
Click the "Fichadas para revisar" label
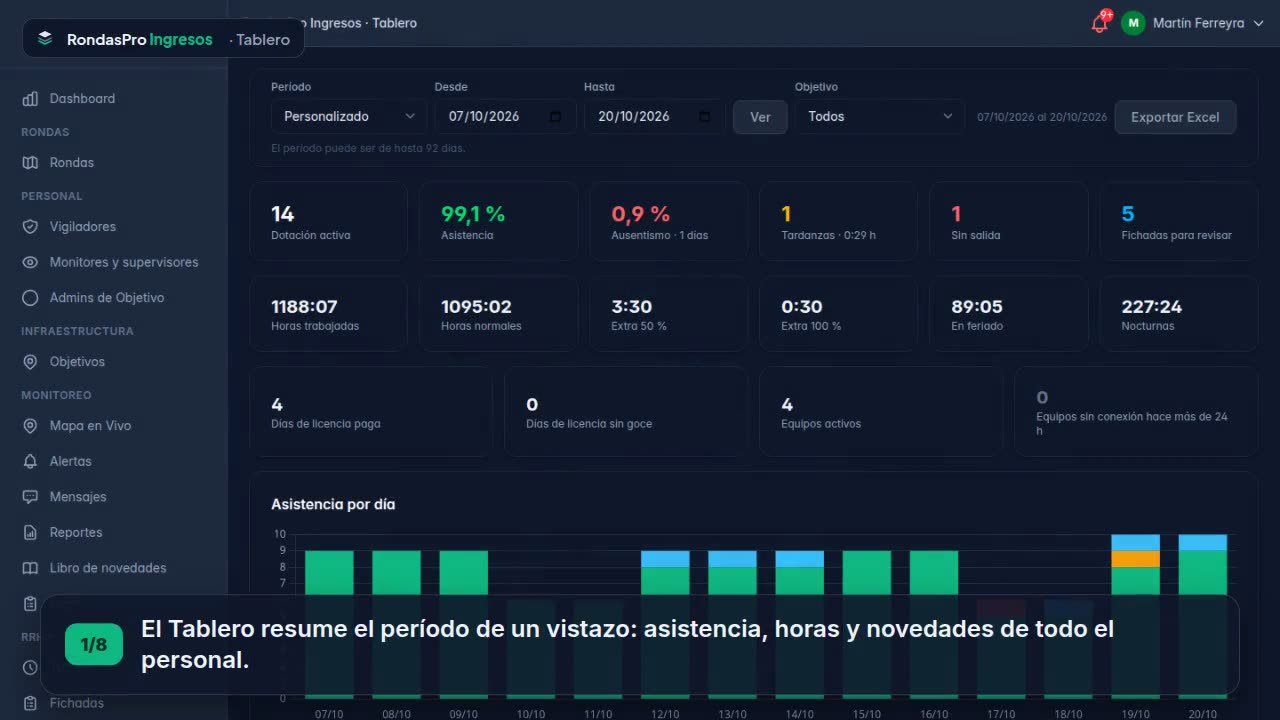pos(1177,236)
